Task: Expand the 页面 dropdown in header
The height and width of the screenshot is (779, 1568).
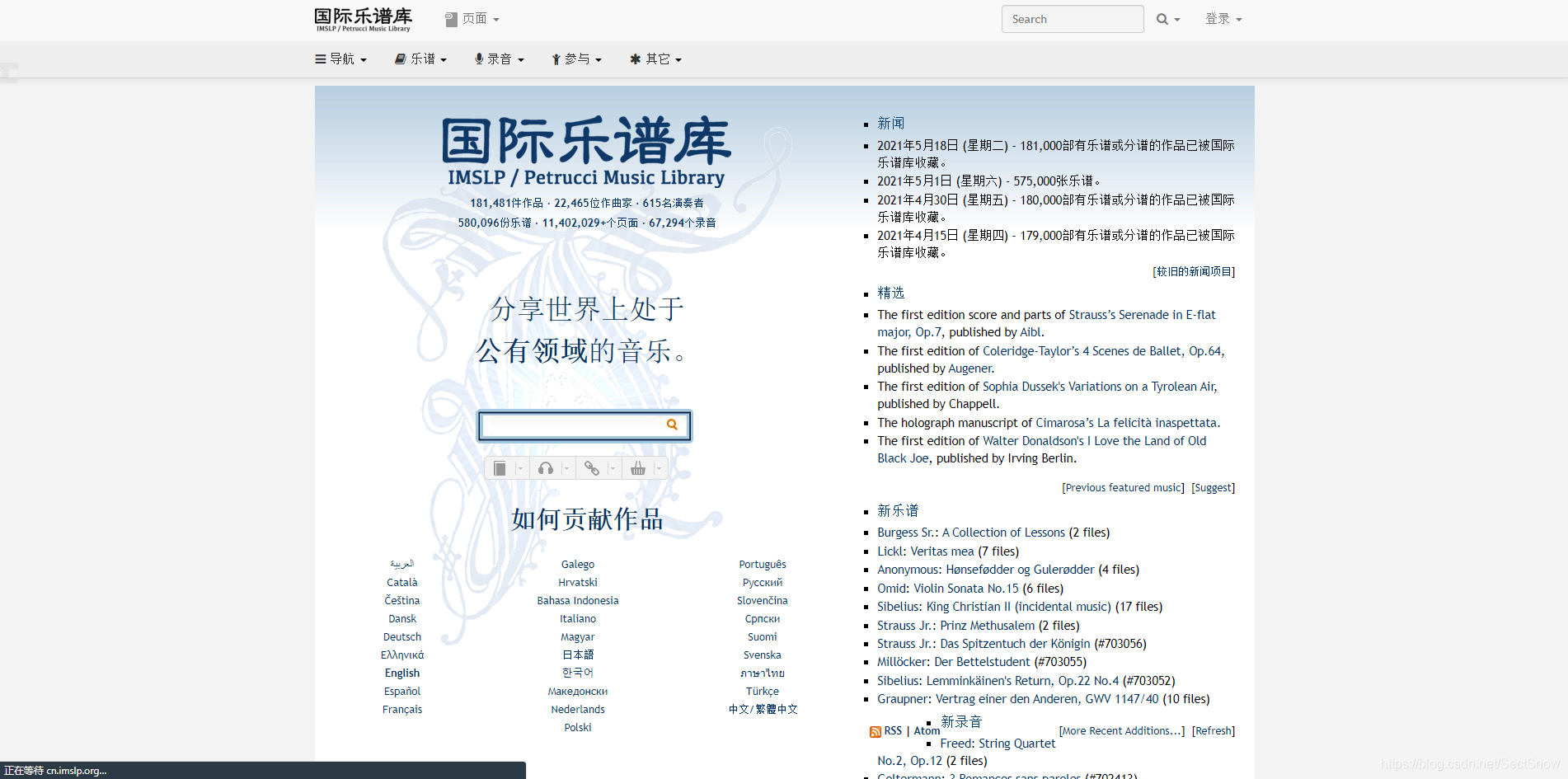Action: point(472,19)
